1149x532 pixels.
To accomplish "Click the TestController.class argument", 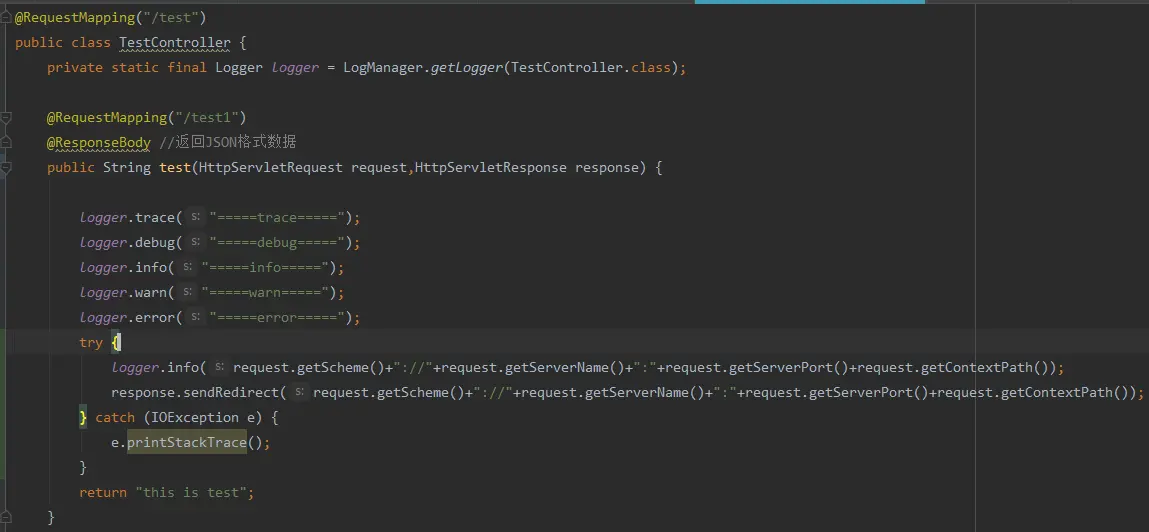I will pyautogui.click(x=591, y=67).
